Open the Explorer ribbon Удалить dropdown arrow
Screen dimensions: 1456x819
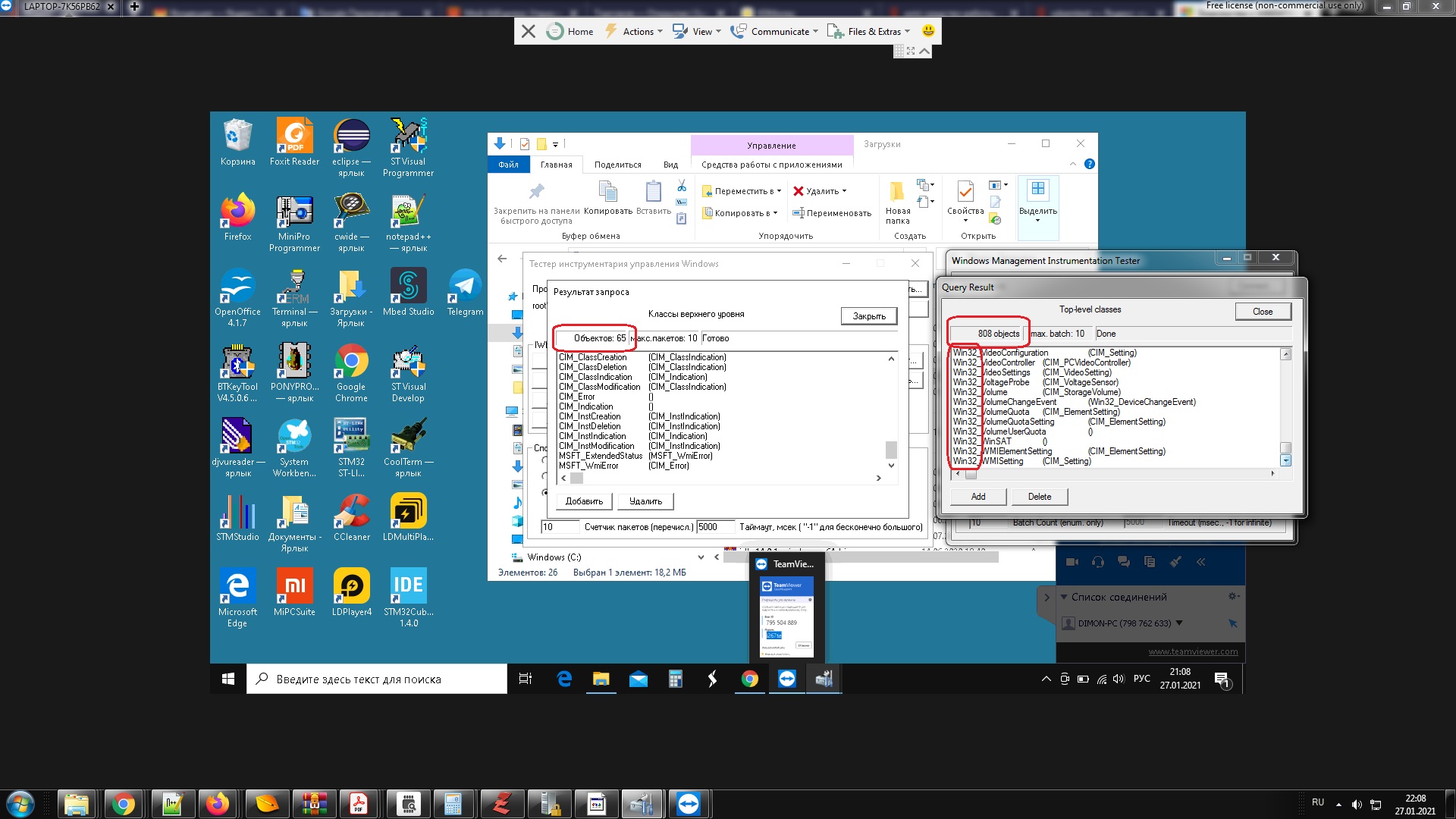click(x=844, y=192)
